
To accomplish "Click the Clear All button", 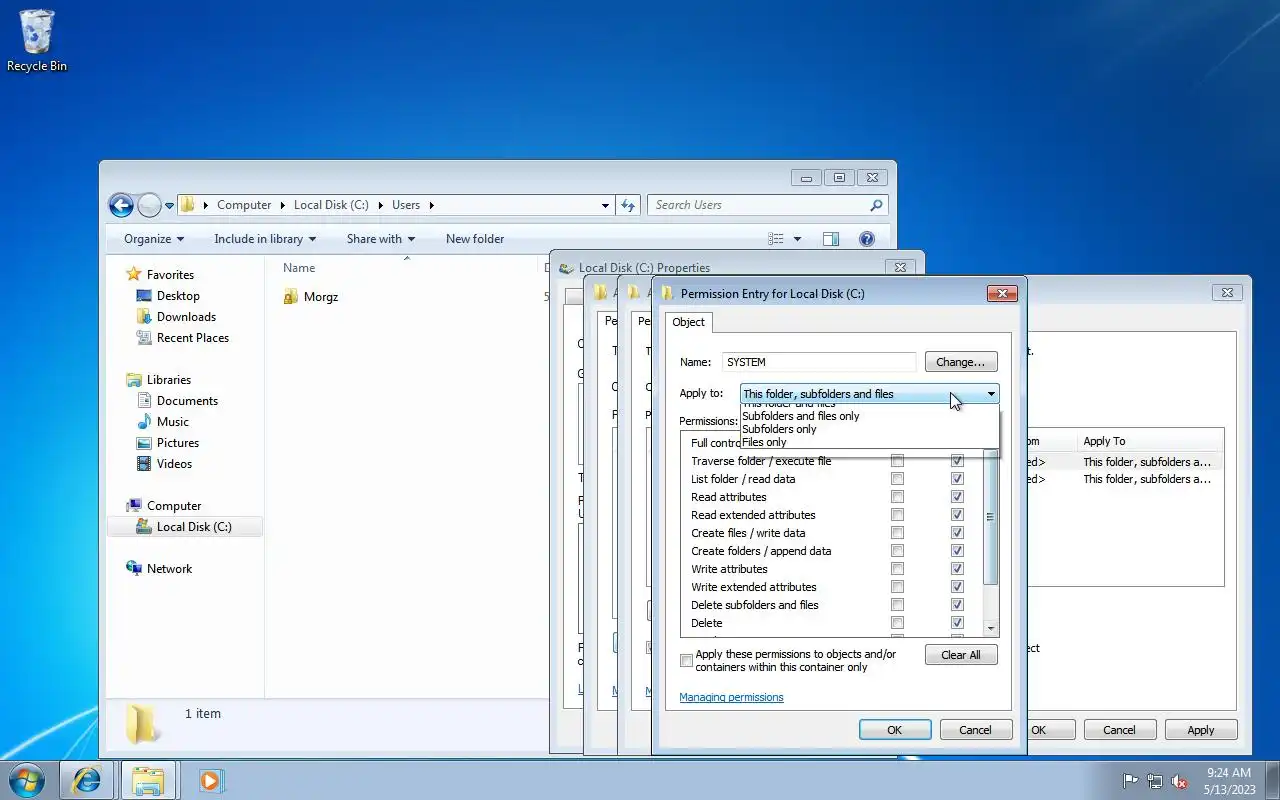I will (961, 655).
